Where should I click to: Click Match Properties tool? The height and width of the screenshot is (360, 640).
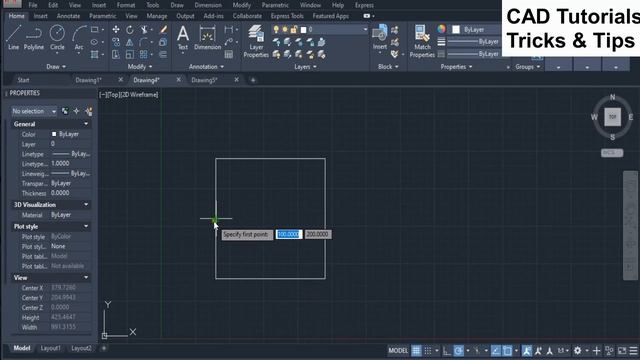[422, 41]
